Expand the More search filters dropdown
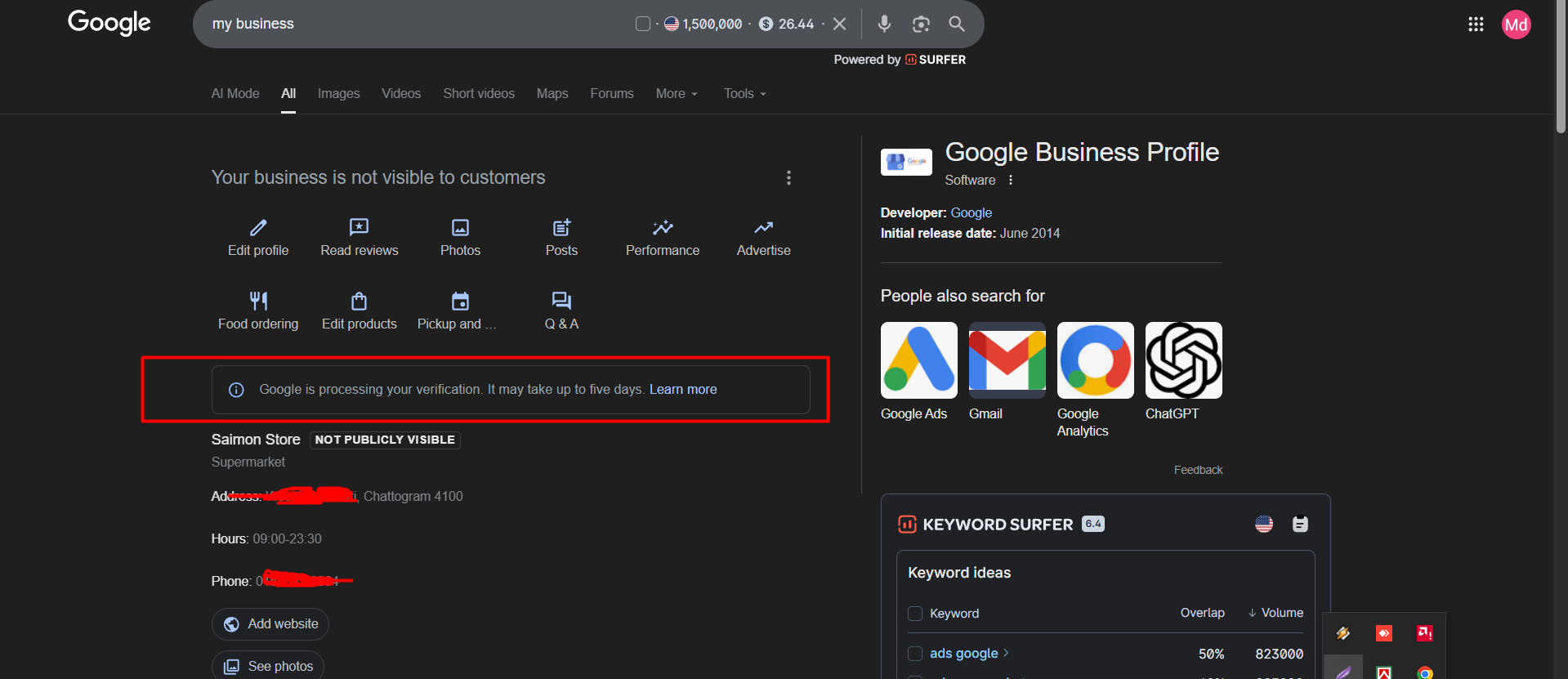This screenshot has height=679, width=1568. [x=677, y=94]
